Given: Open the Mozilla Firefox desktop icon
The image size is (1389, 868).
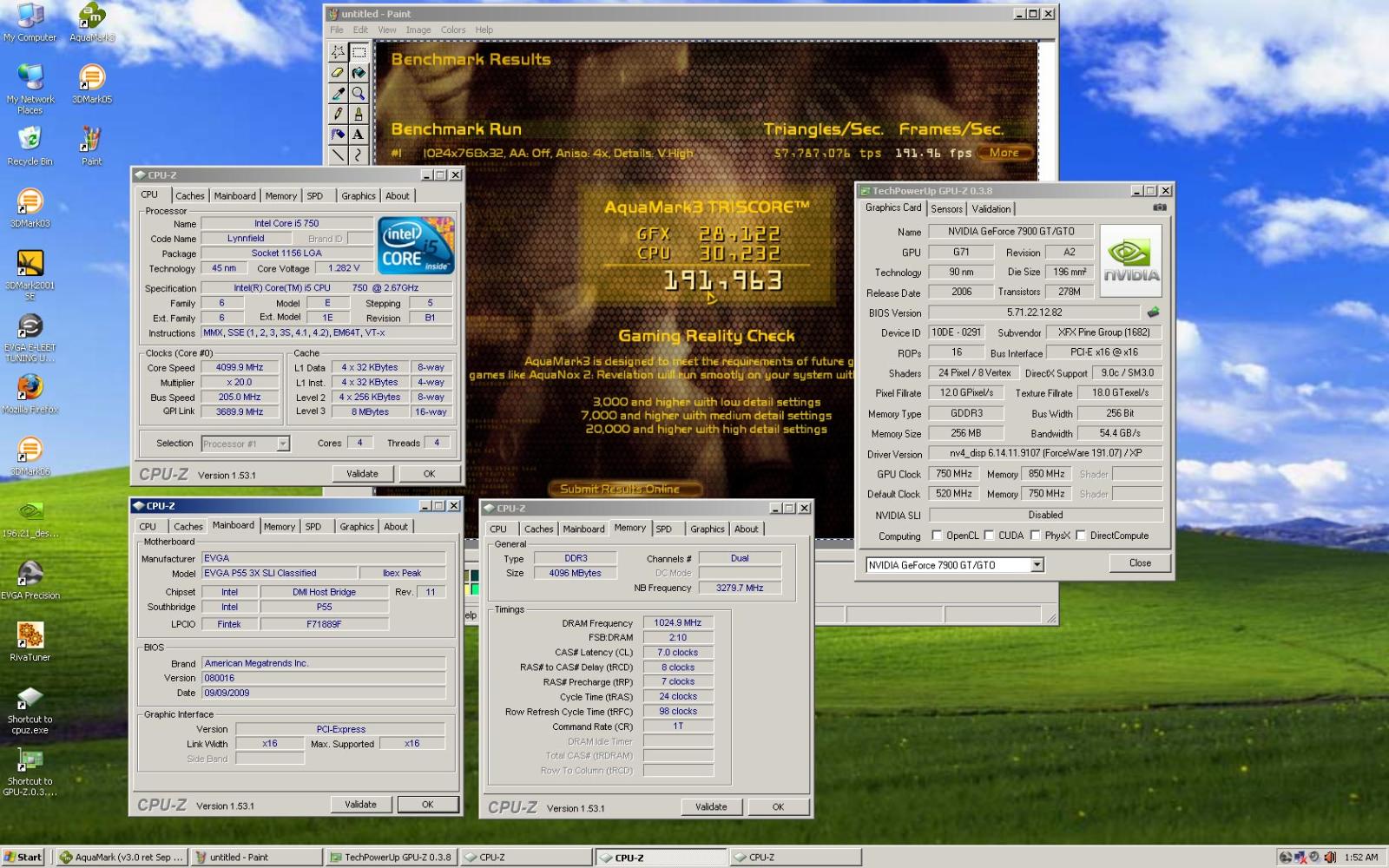Looking at the screenshot, I should [x=30, y=394].
